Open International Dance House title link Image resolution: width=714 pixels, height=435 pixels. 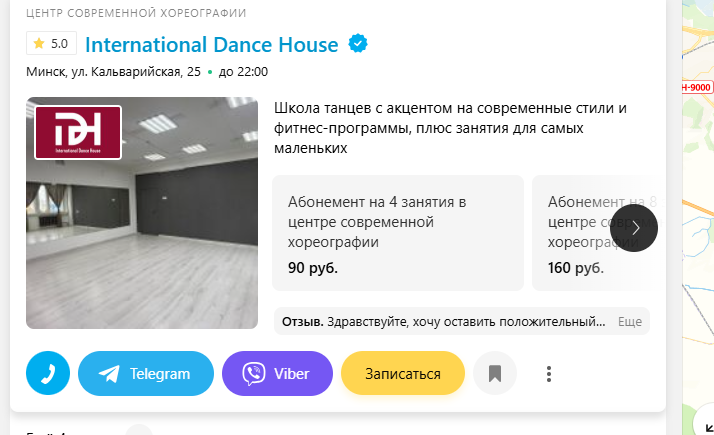coord(212,45)
